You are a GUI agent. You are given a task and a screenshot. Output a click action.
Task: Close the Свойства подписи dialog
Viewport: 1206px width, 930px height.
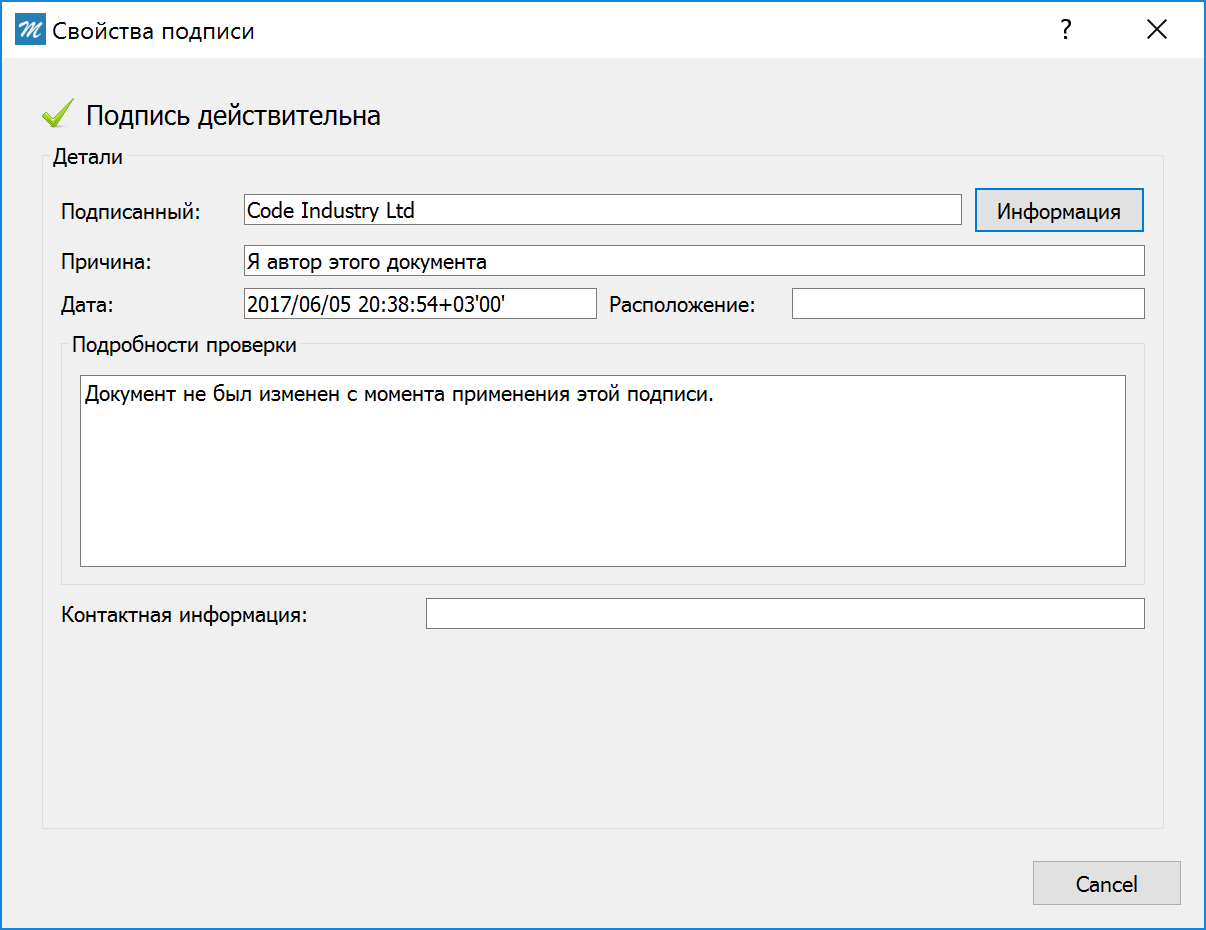[x=1157, y=30]
